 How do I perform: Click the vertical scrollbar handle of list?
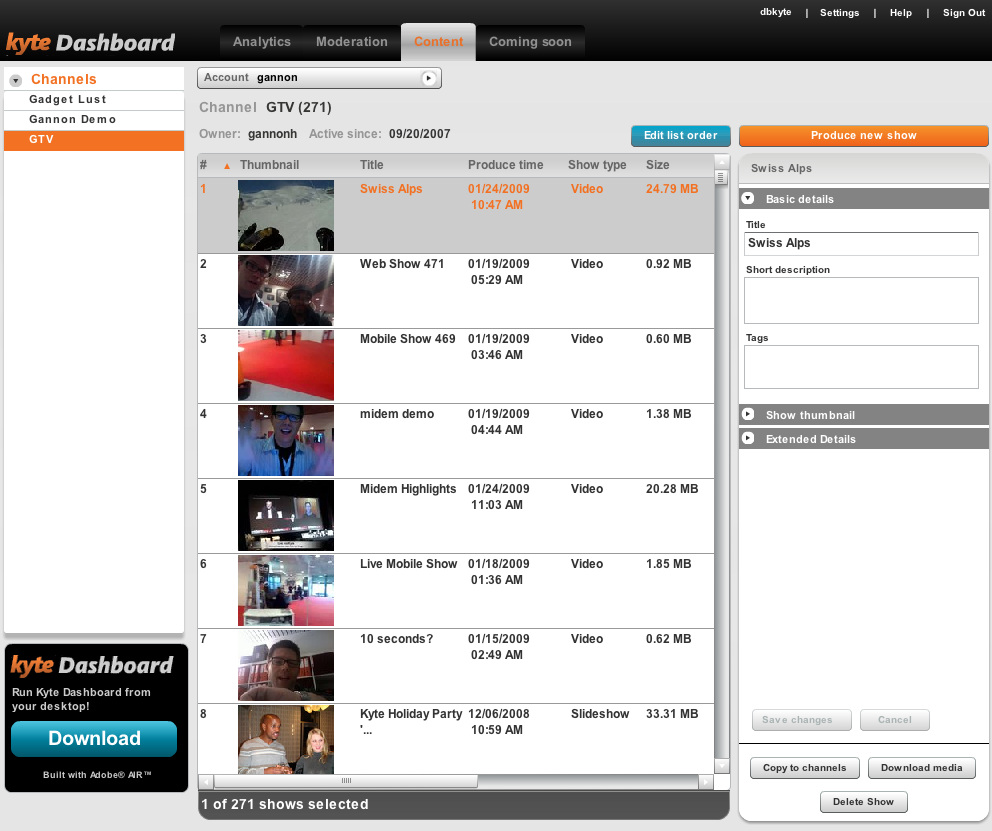pyautogui.click(x=721, y=177)
